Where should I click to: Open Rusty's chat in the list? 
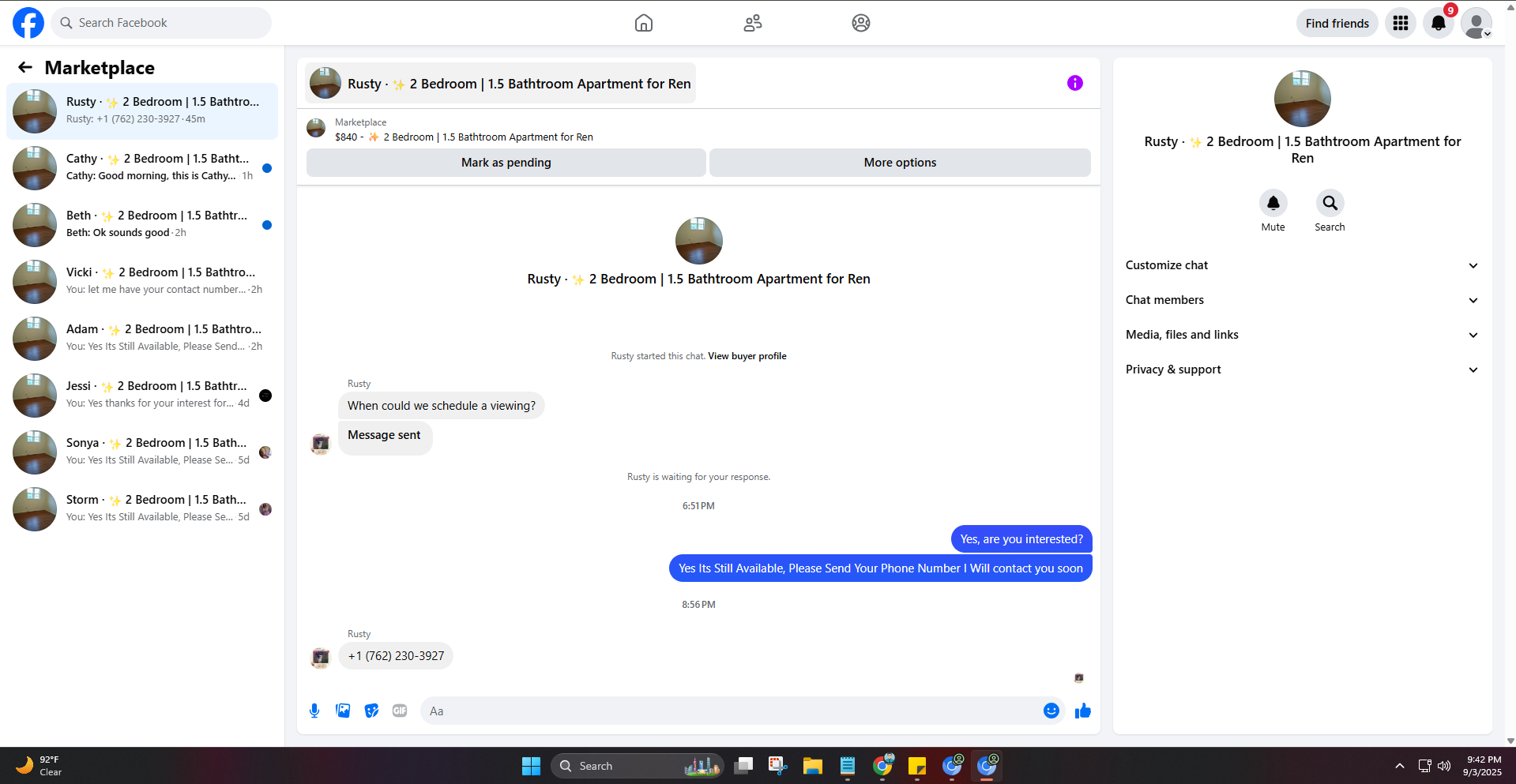tap(142, 111)
